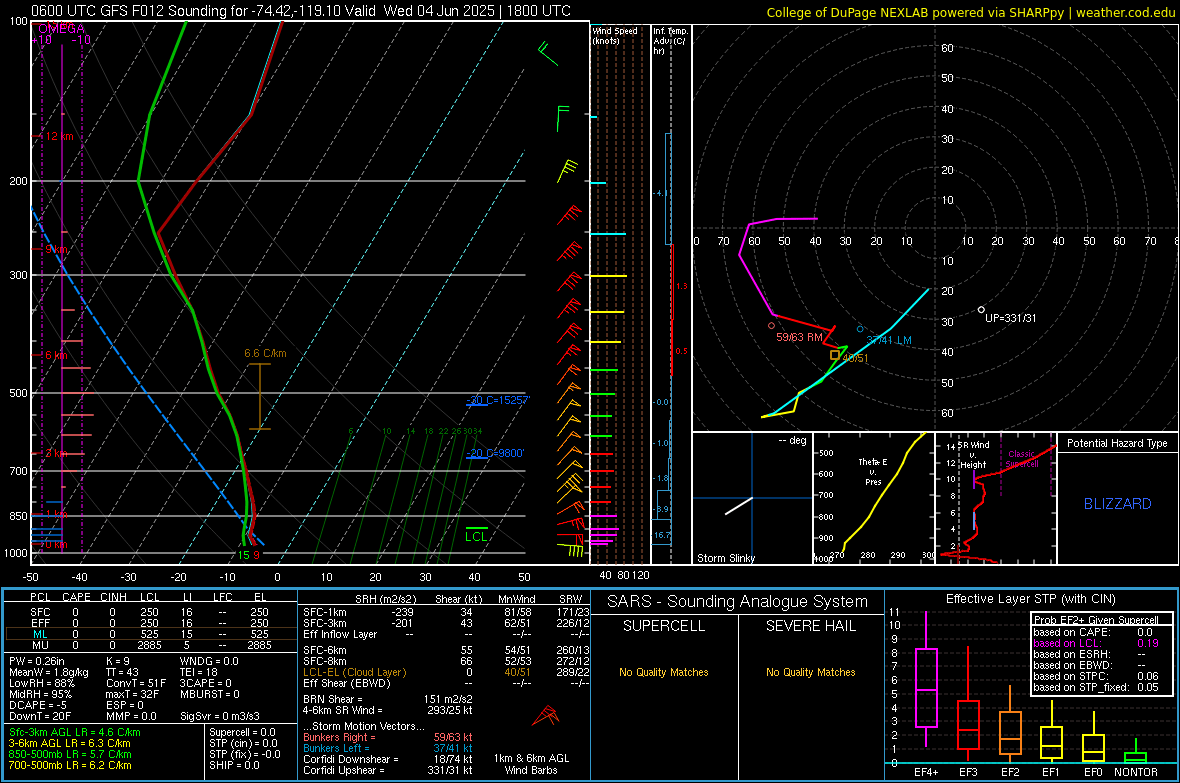The image size is (1180, 783).
Task: Click the magenta 'Classic Supercell' label
Action: point(1022,459)
